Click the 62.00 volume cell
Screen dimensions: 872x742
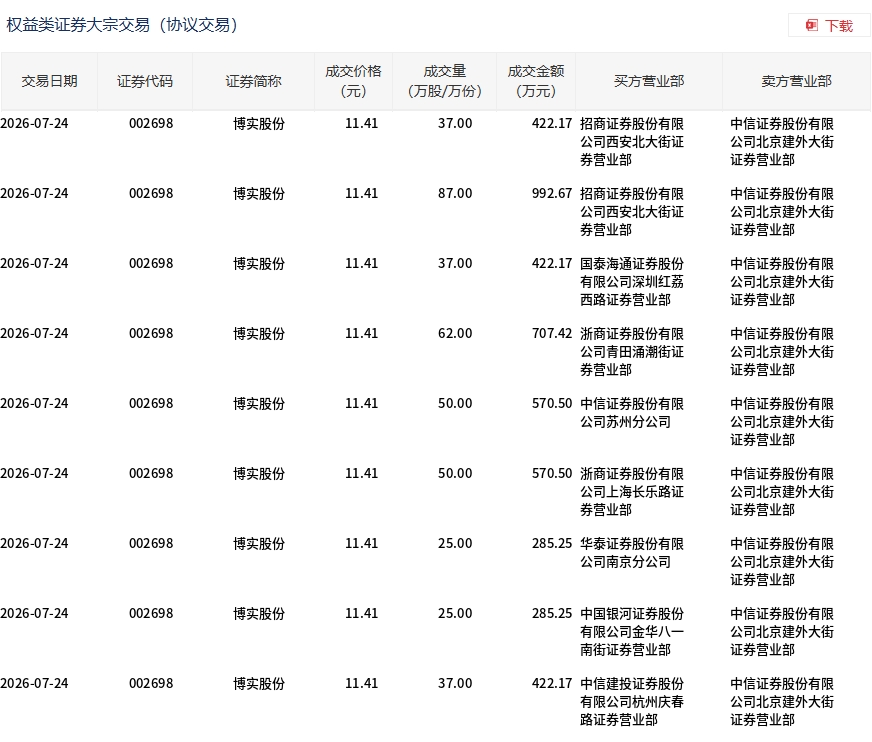[x=455, y=334]
